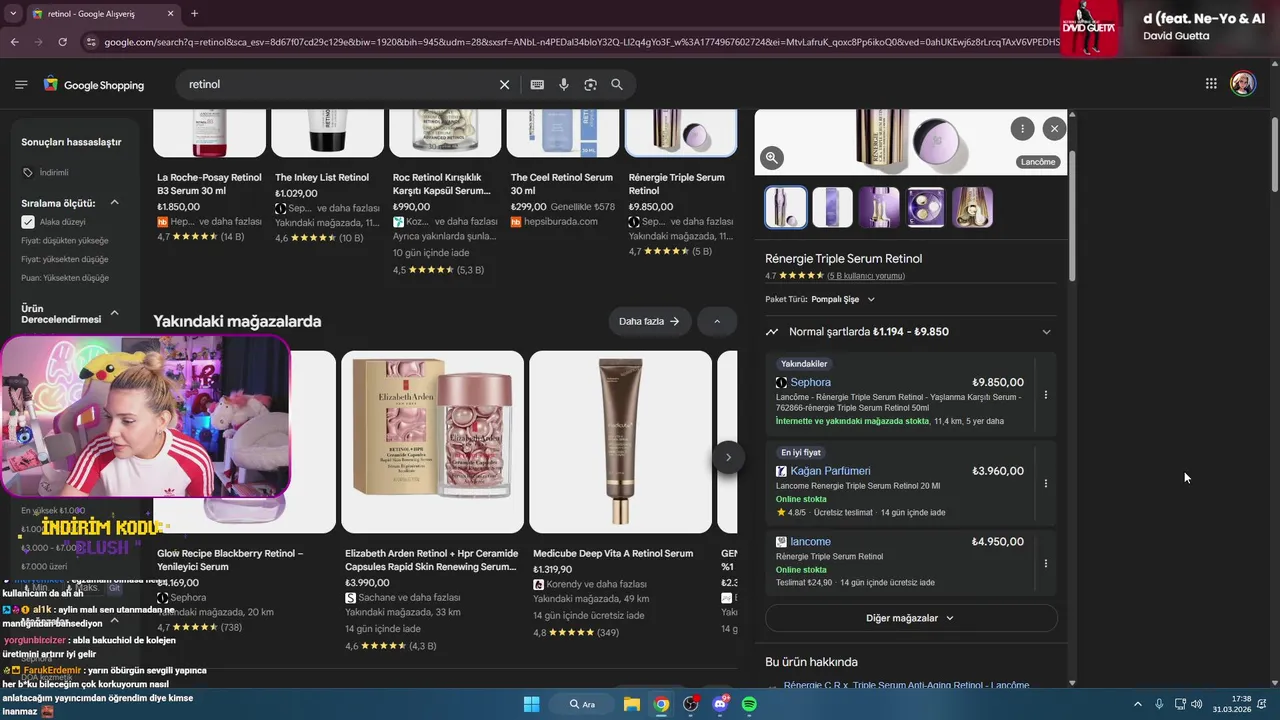This screenshot has height=720, width=1280.
Task: Click Daha fazla for nearby stores
Action: pos(649,321)
